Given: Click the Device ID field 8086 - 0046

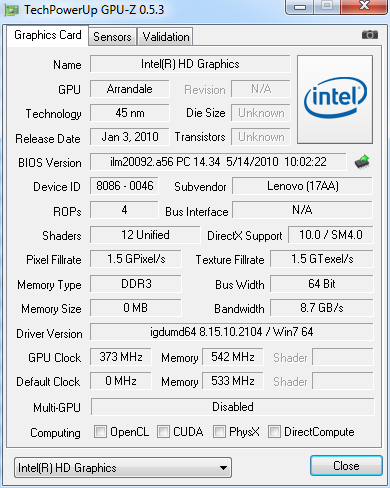Looking at the screenshot, I should click(x=124, y=186).
